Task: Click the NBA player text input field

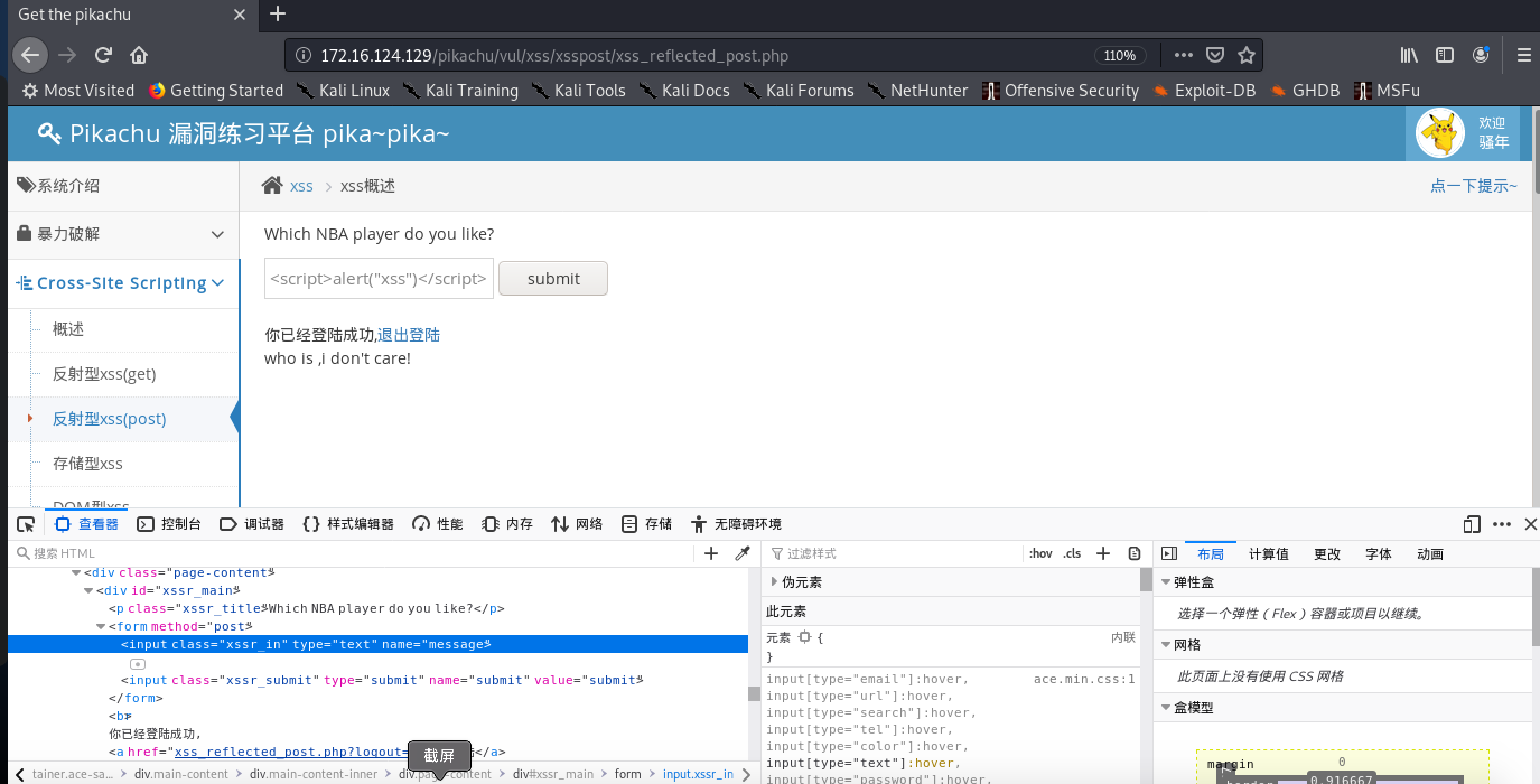Action: (x=379, y=279)
